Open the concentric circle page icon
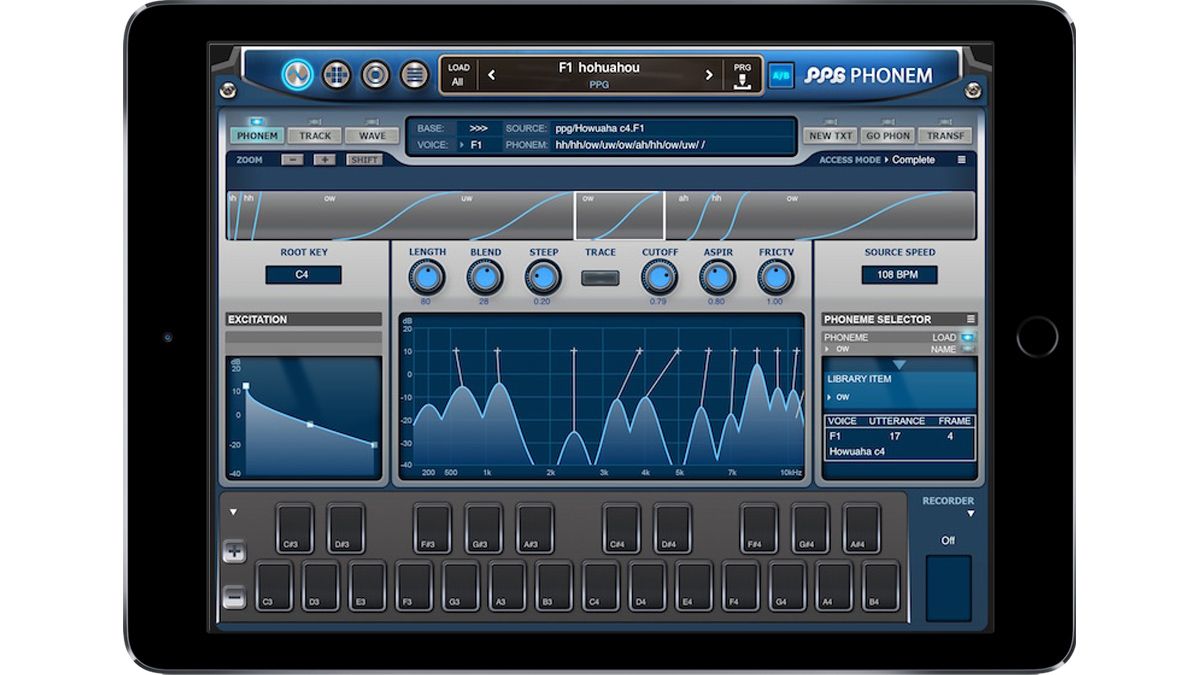 (x=375, y=75)
